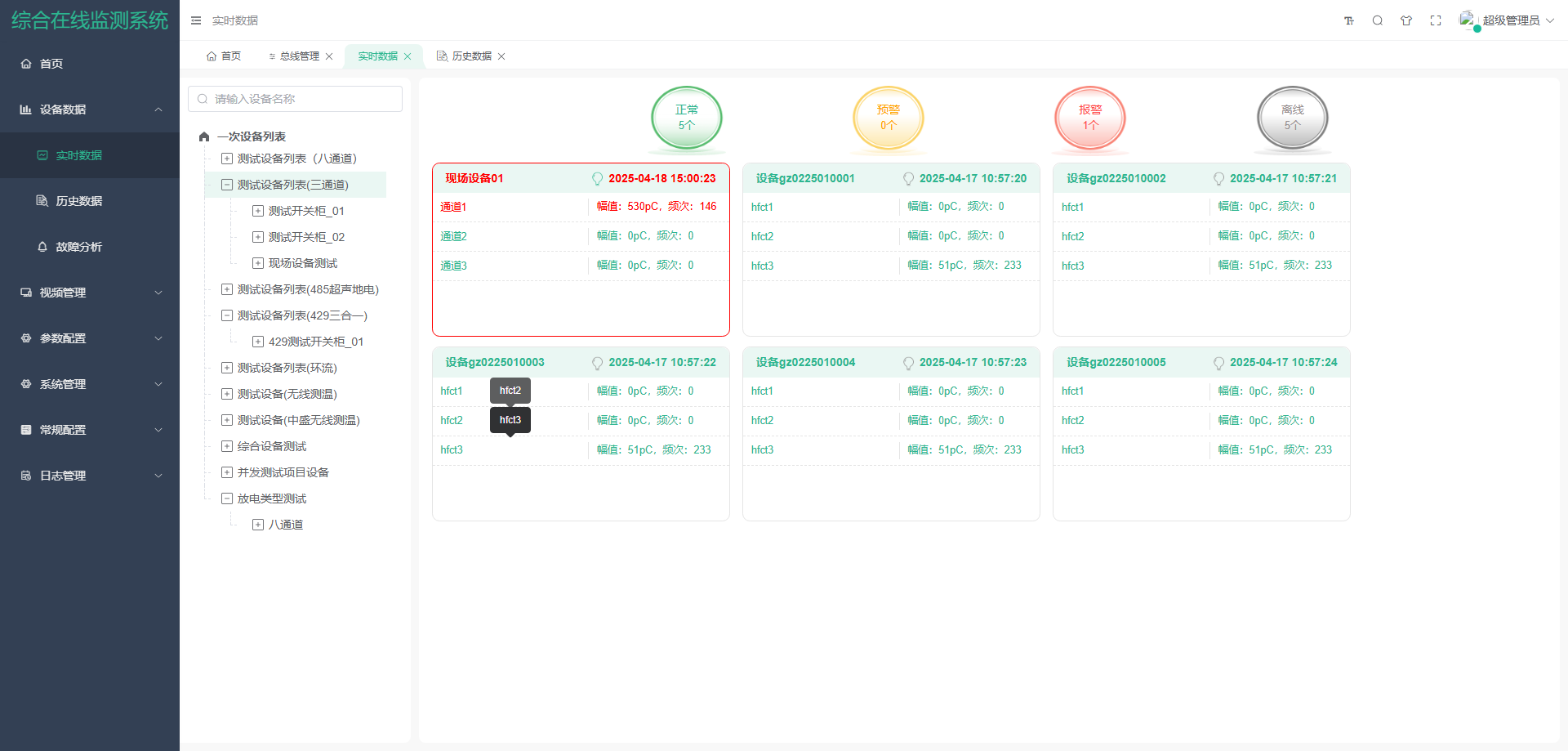This screenshot has width=1568, height=751.
Task: Open the font size adjustment icon
Action: coord(1349,20)
